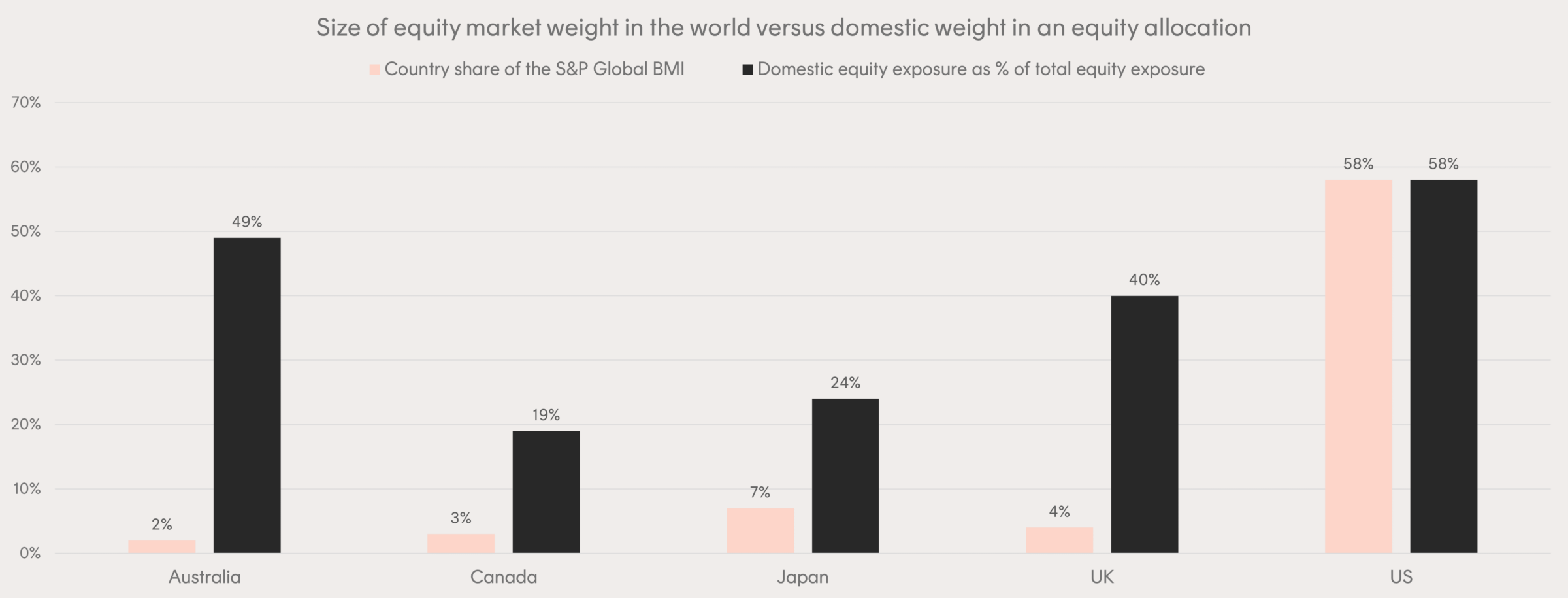Select the US pink 58% bar
Viewport: 1568px width, 598px height.
click(x=1358, y=366)
